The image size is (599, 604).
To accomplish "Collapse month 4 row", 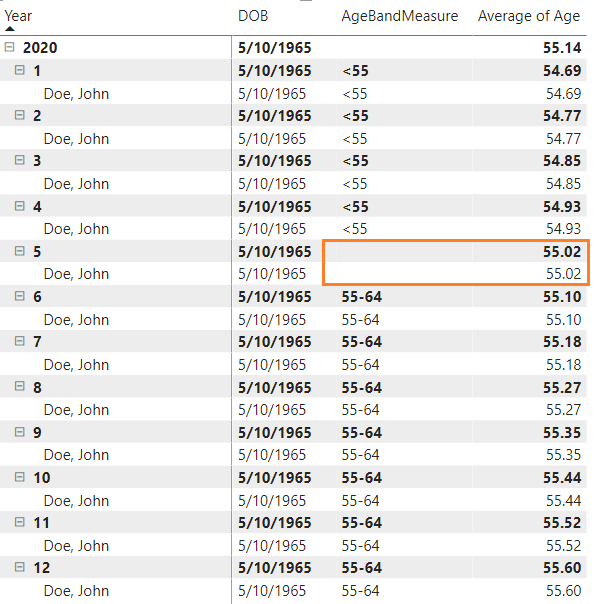I will (20, 206).
